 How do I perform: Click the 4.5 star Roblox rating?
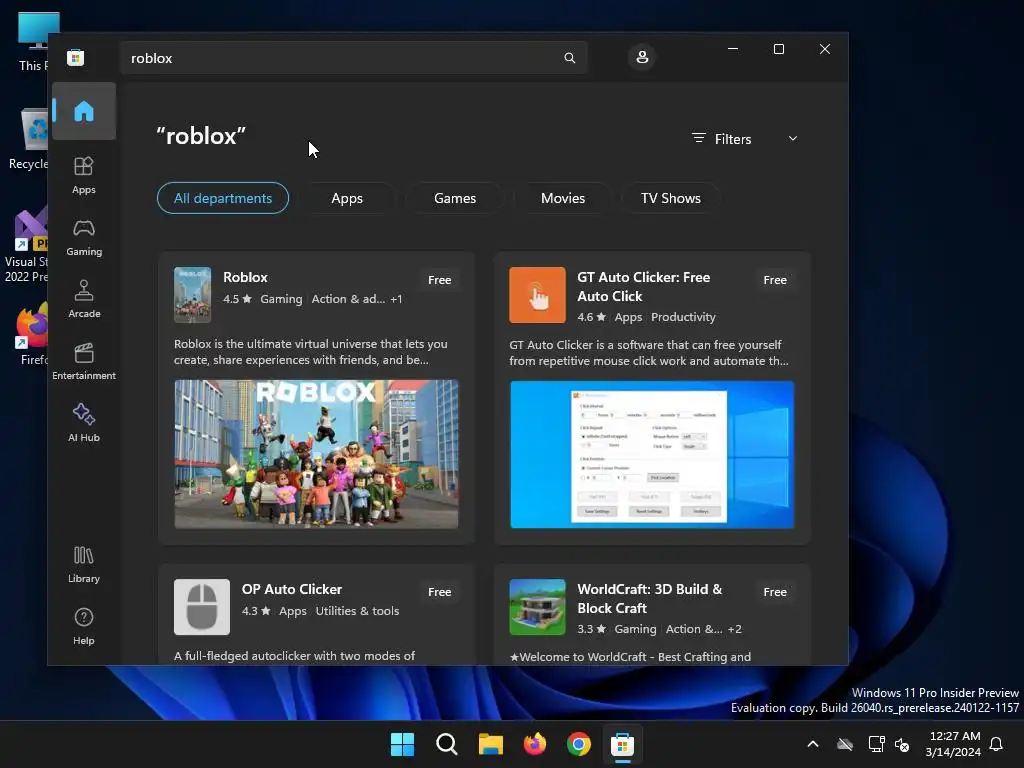(x=237, y=299)
